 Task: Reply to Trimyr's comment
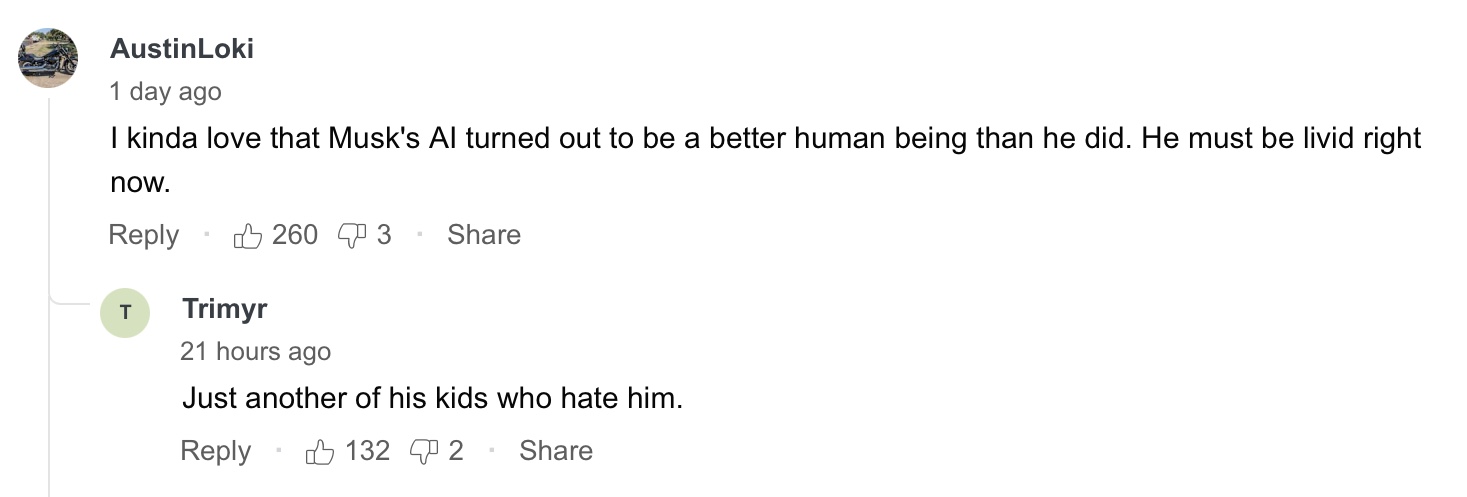point(215,451)
